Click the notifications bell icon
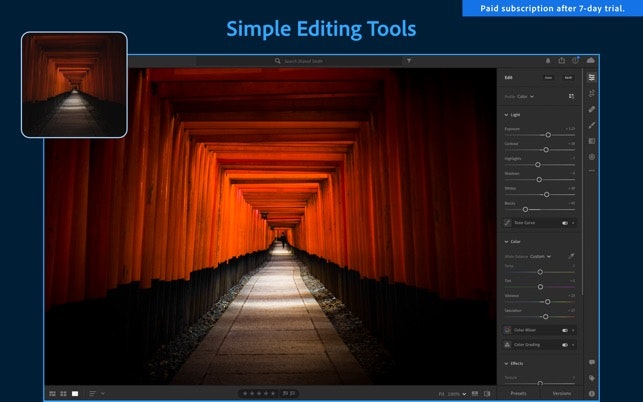This screenshot has width=643, height=402. pyautogui.click(x=547, y=61)
